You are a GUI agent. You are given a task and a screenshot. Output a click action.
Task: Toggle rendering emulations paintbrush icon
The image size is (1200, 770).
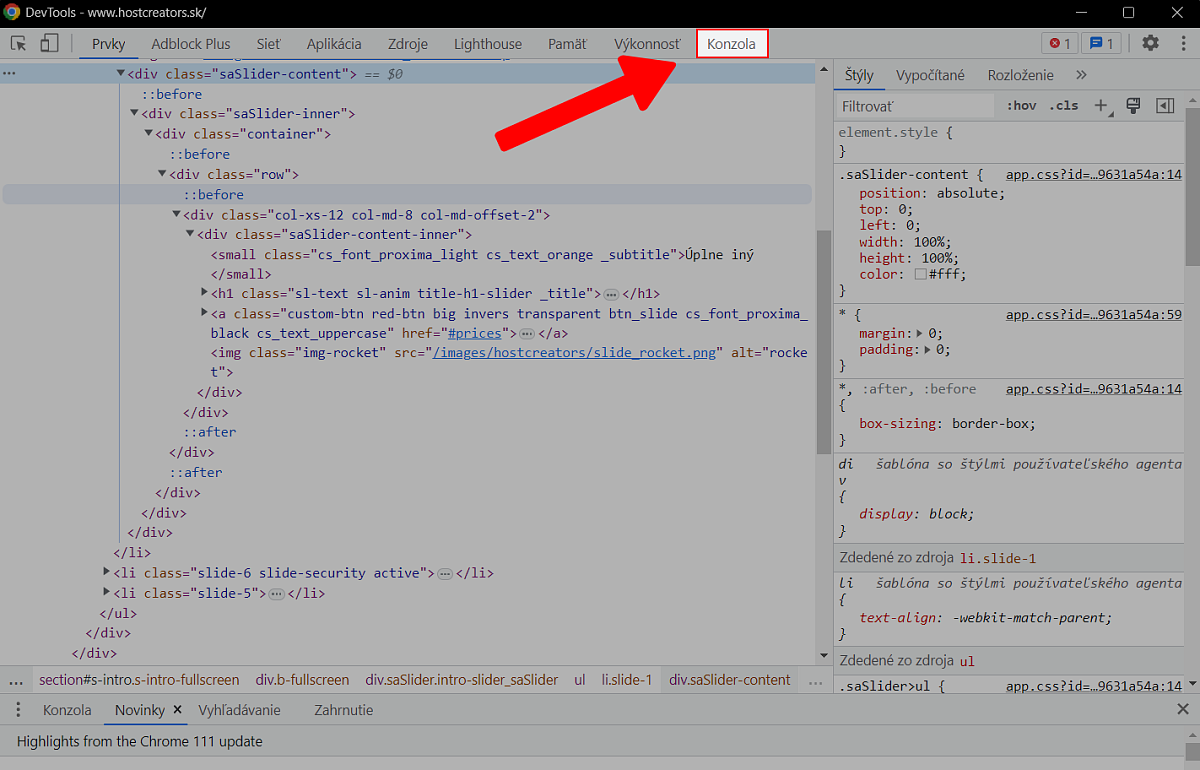[1134, 105]
